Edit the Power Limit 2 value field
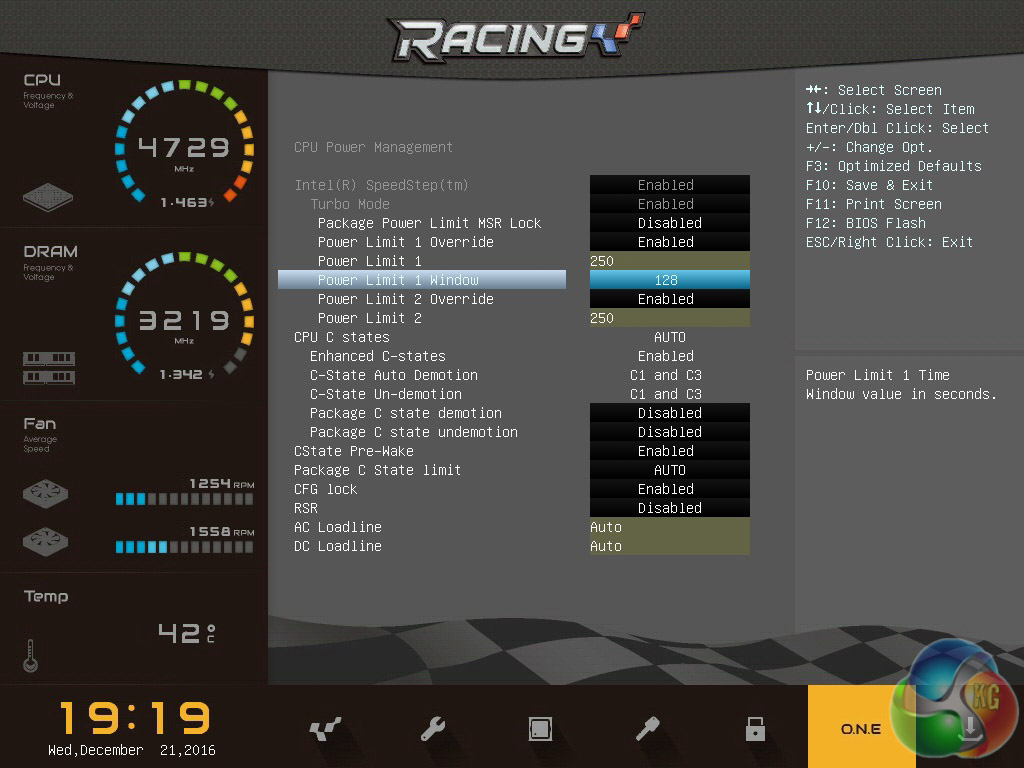Image resolution: width=1024 pixels, height=768 pixels. tap(669, 317)
